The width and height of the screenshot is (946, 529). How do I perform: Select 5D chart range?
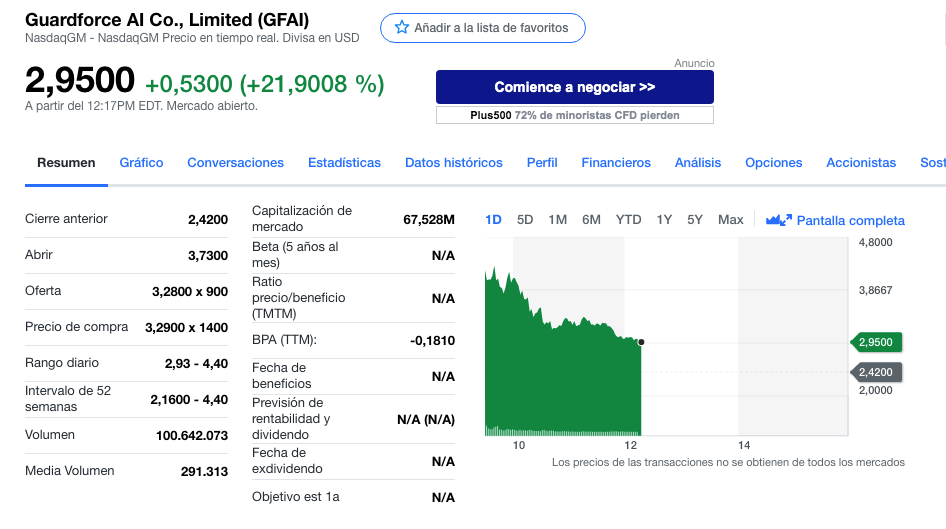coord(525,220)
